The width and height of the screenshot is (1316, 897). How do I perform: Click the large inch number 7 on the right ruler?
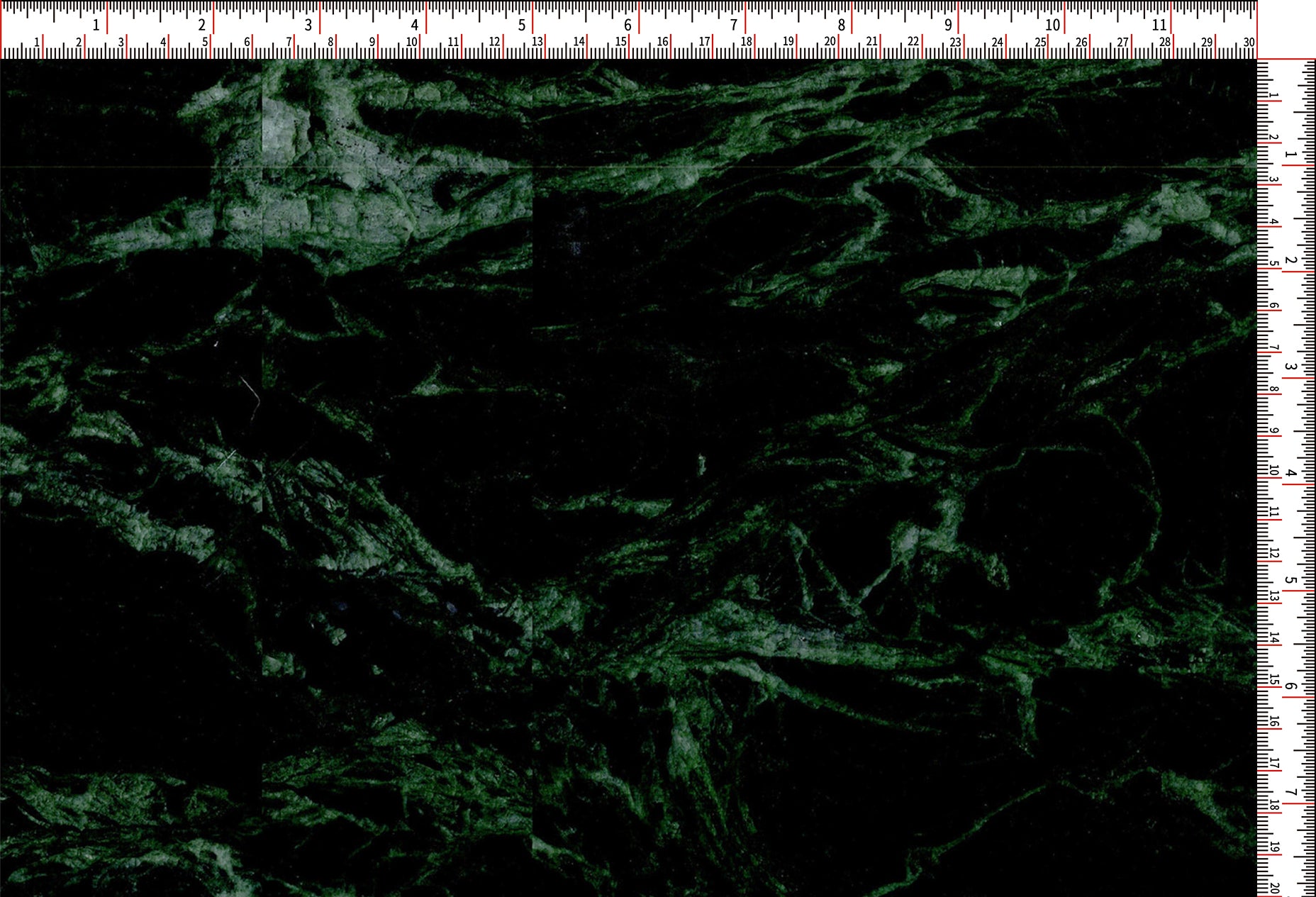[x=1291, y=793]
